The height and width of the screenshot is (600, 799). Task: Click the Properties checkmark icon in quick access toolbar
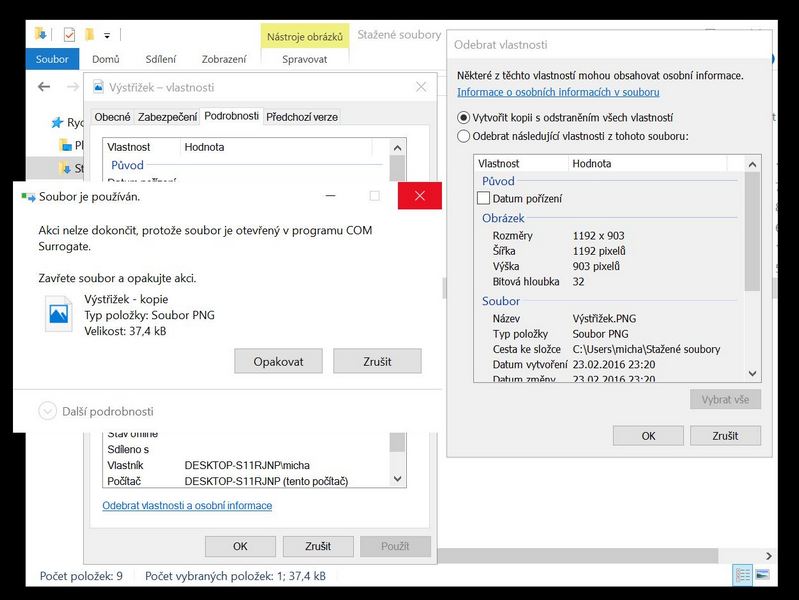[69, 35]
